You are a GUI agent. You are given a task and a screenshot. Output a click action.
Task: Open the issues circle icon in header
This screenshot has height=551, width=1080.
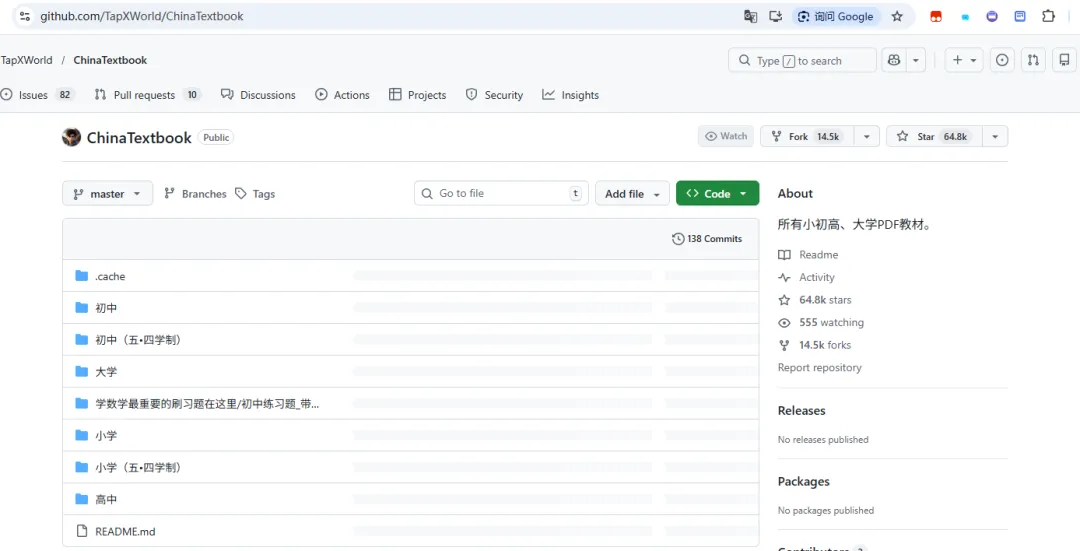(1002, 61)
